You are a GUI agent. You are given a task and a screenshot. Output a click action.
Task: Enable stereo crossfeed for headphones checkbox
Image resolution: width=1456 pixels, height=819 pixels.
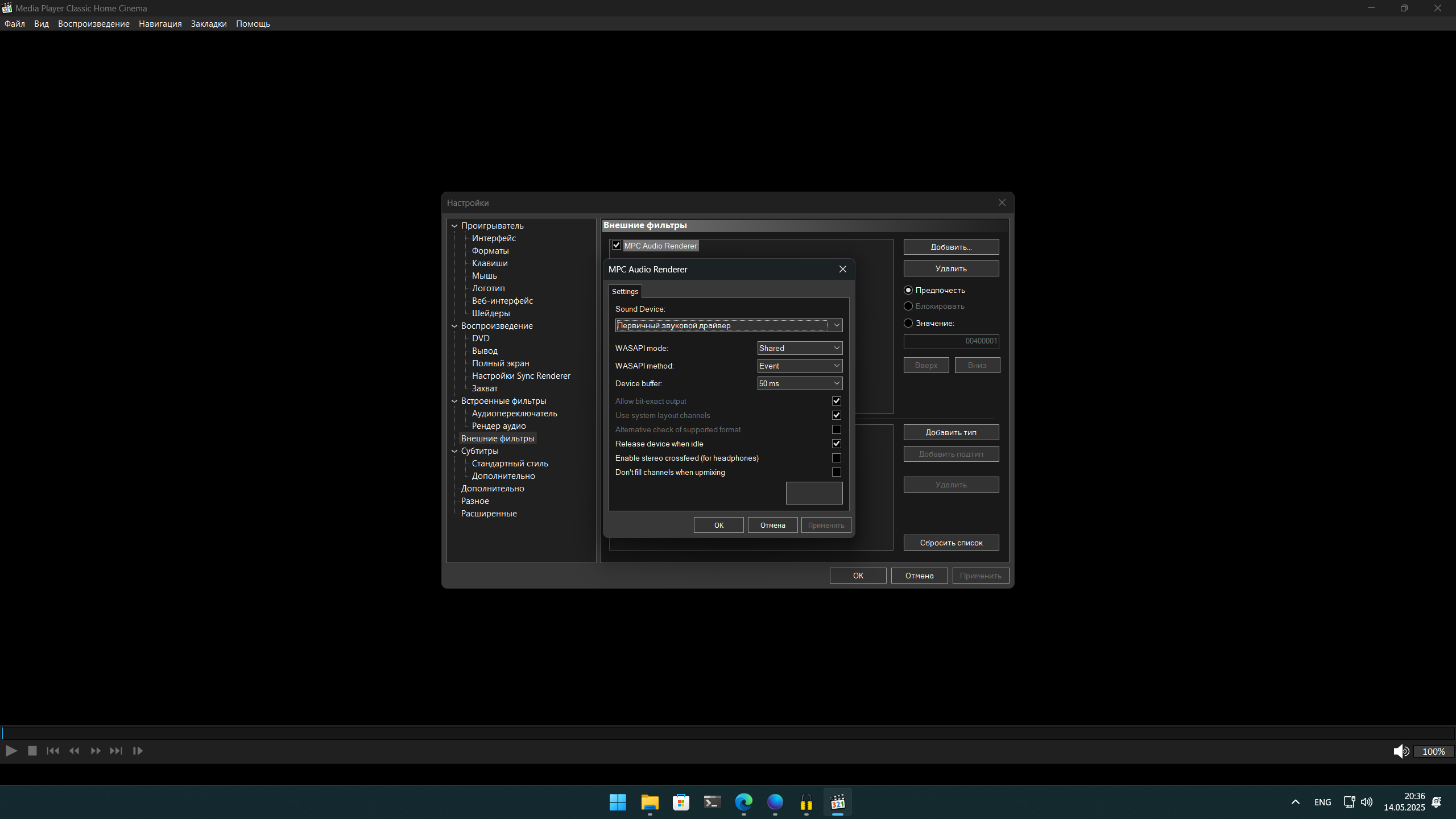836,458
